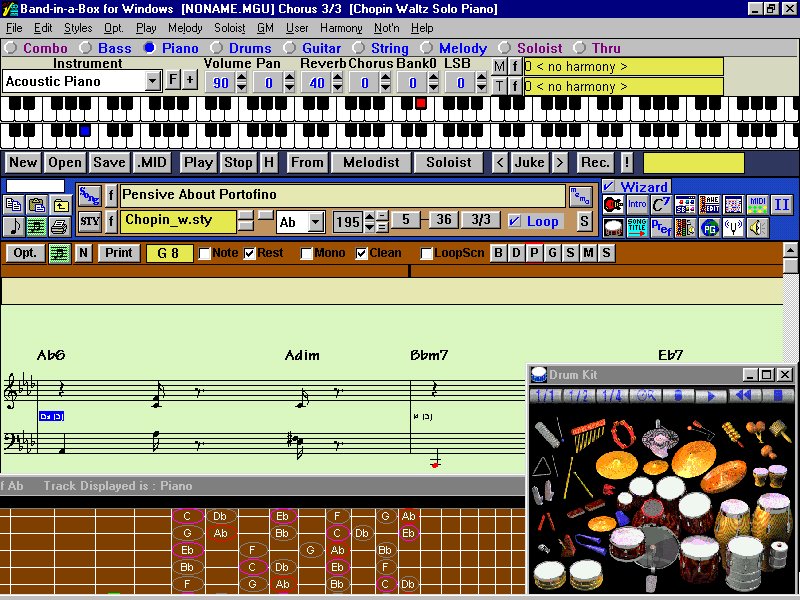The width and height of the screenshot is (800, 600).
Task: Open the Pref preferences icon
Action: 661,228
